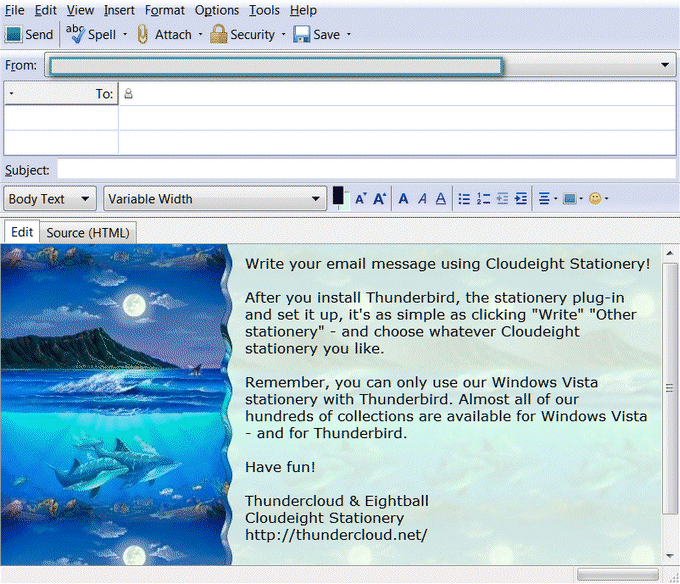Image resolution: width=680 pixels, height=584 pixels.
Task: Open the Security dropdown arrow
Action: tap(283, 34)
